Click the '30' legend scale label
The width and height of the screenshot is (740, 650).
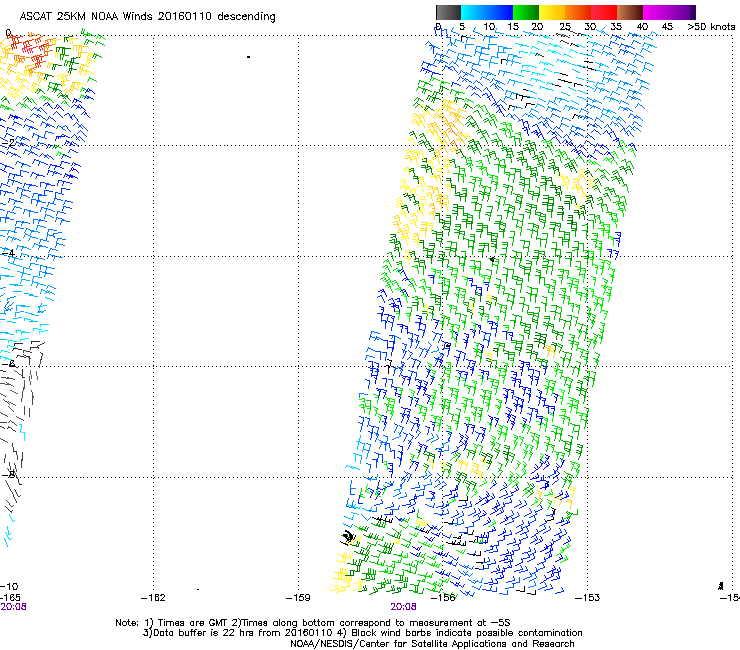pyautogui.click(x=590, y=27)
